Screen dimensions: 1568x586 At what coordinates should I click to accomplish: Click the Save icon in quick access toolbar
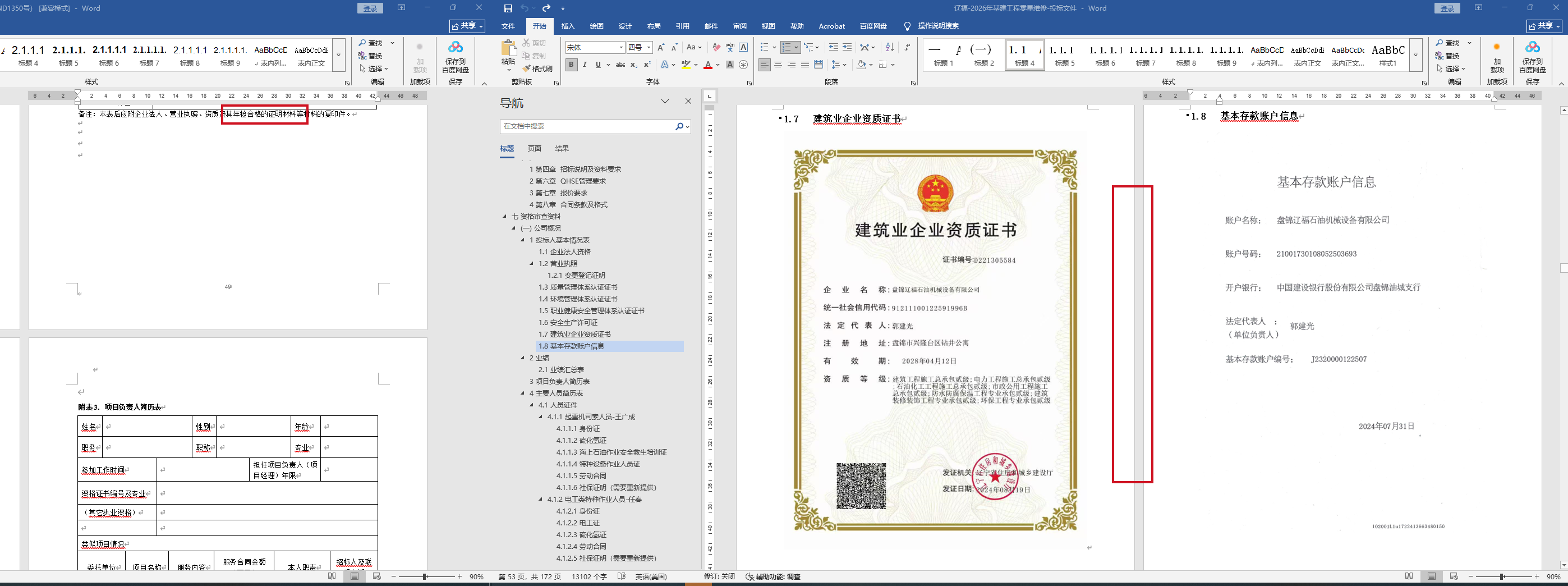508,8
